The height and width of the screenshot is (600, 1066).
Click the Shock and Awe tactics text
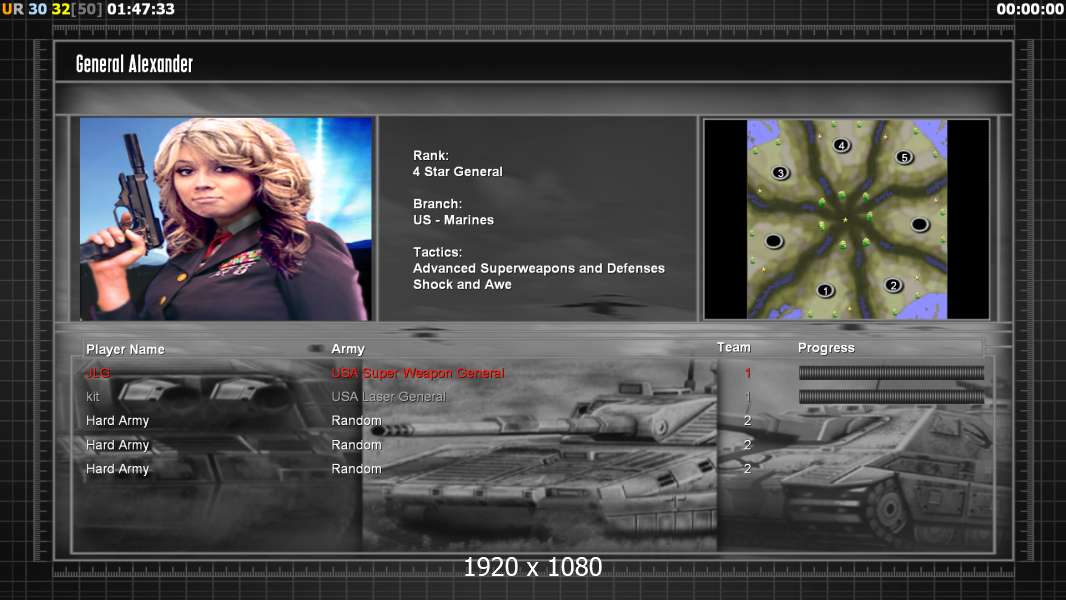point(462,285)
